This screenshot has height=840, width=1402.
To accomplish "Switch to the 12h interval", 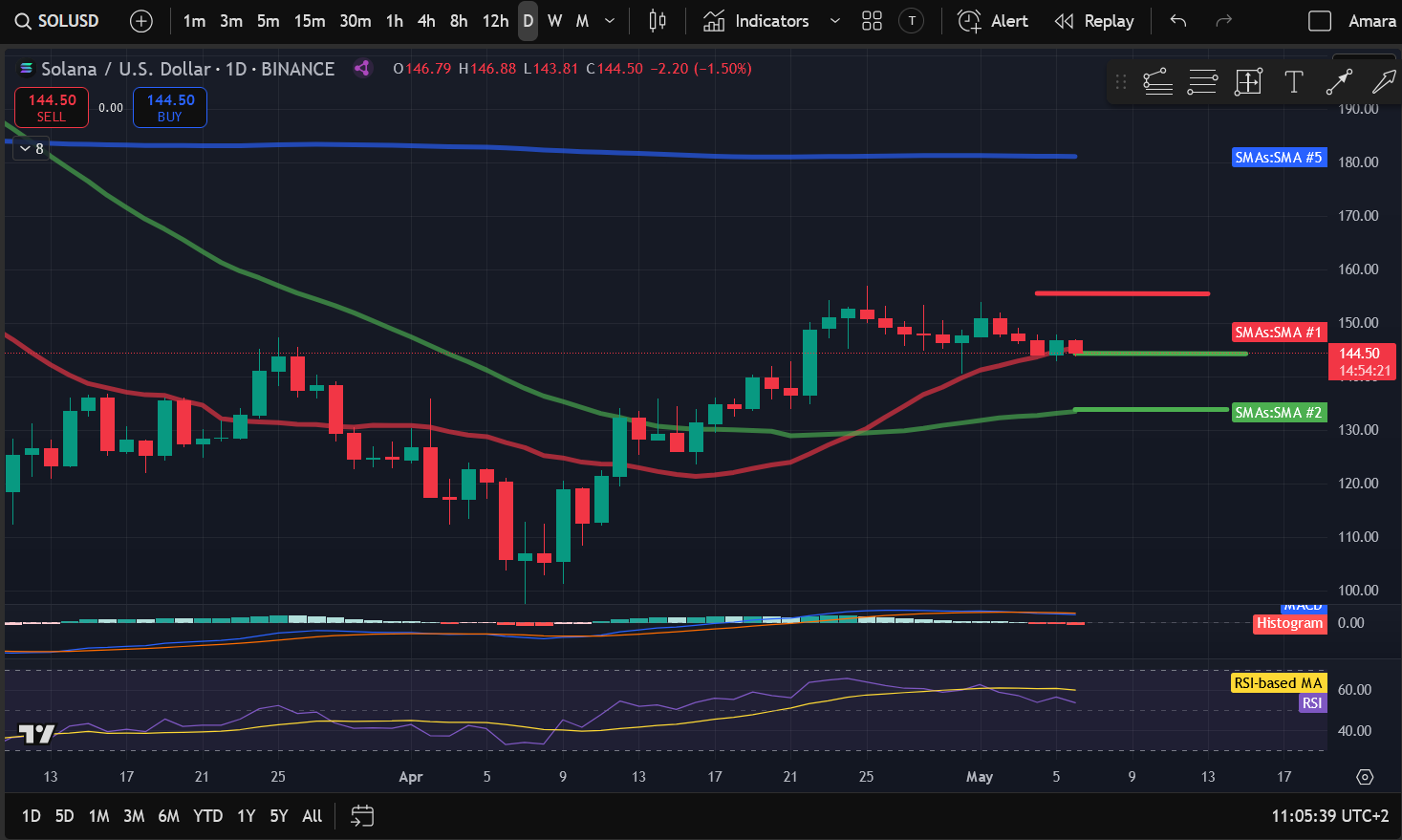I will [x=495, y=21].
